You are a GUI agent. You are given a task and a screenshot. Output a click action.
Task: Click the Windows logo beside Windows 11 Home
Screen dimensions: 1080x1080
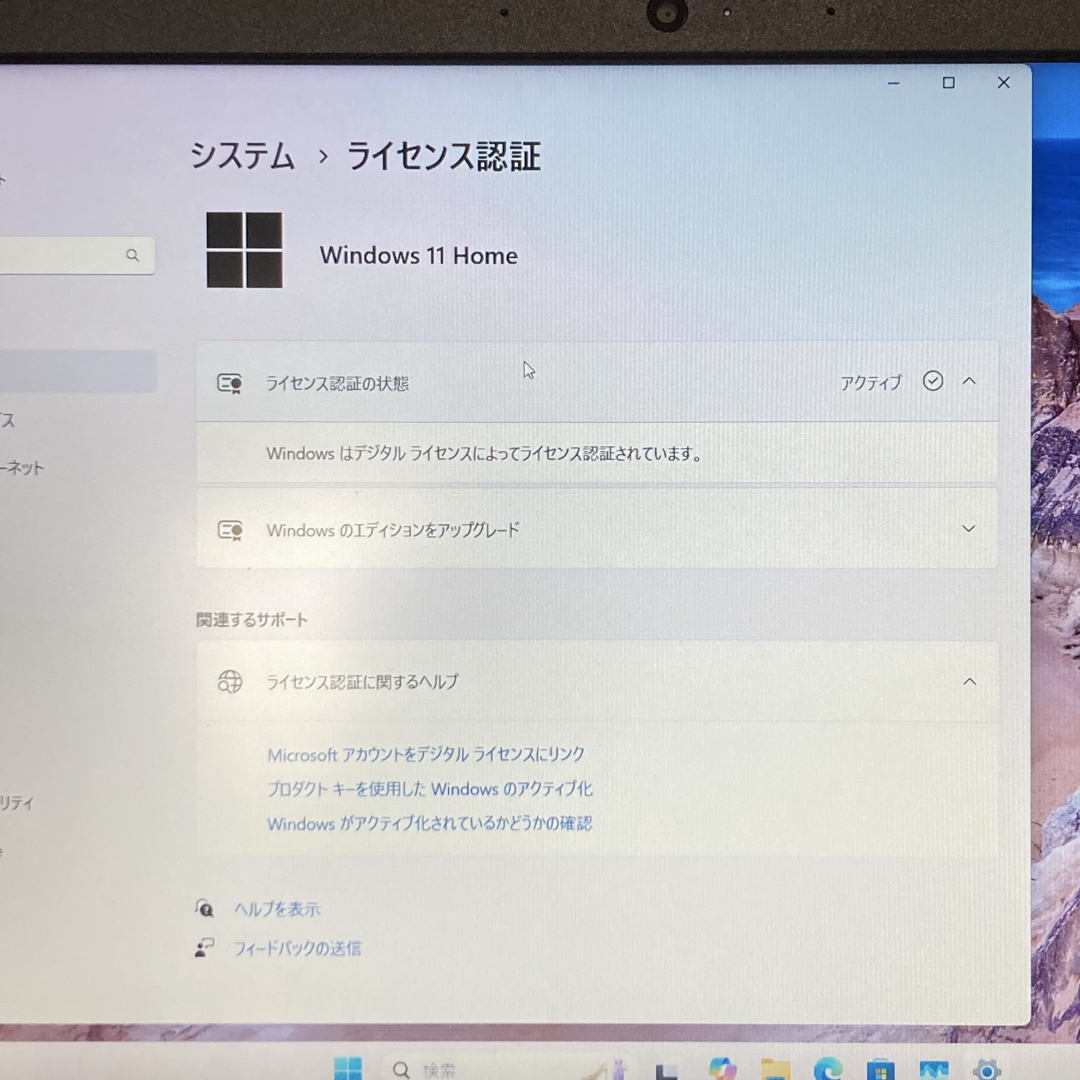(x=245, y=250)
